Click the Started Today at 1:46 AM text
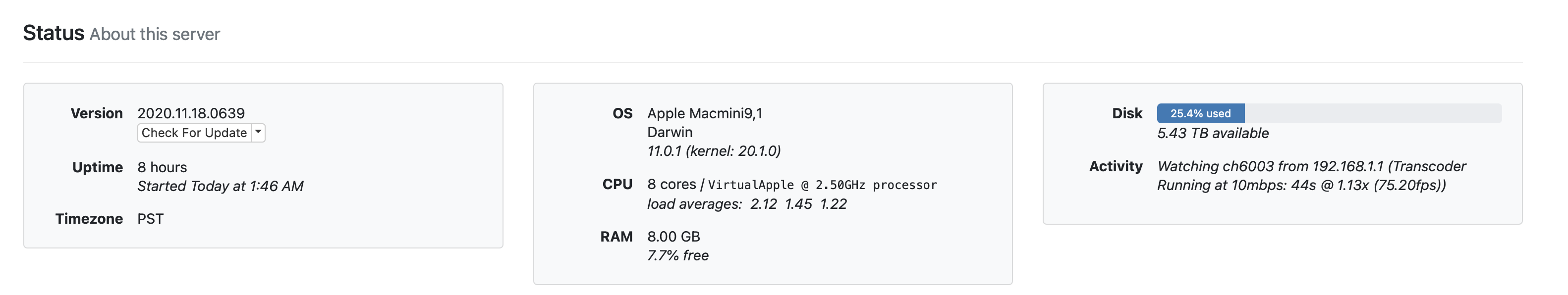The image size is (1568, 295). coord(220,186)
